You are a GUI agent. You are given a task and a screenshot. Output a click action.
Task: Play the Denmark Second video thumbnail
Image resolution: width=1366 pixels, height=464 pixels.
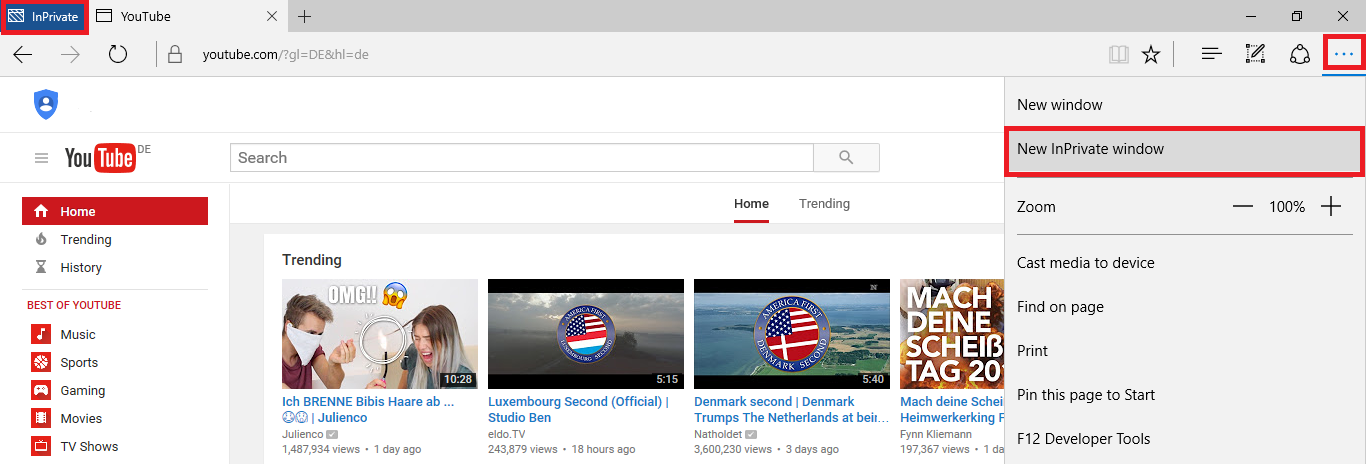tap(792, 334)
